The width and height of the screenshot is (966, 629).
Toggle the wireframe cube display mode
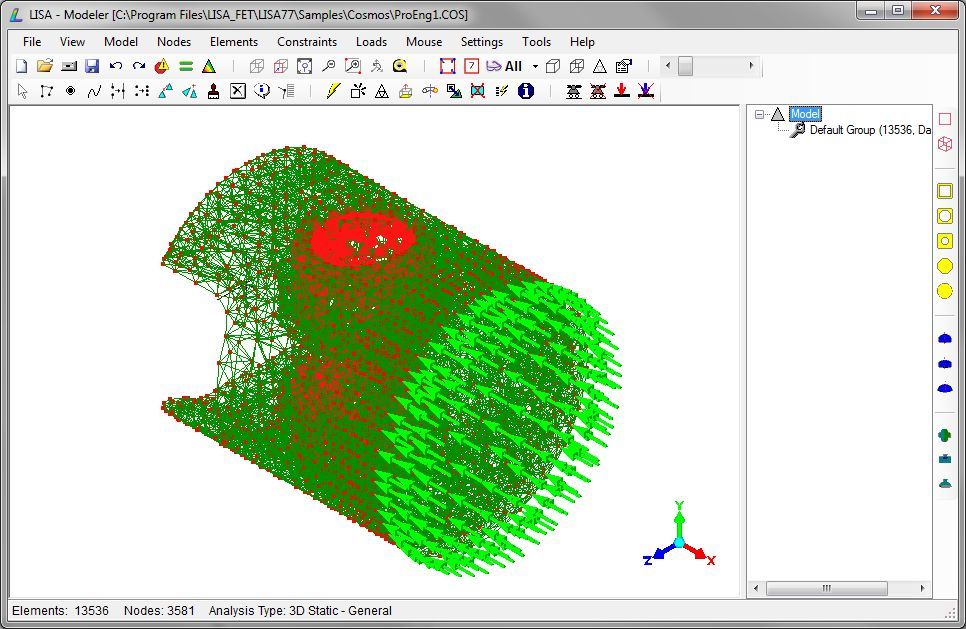(x=577, y=66)
